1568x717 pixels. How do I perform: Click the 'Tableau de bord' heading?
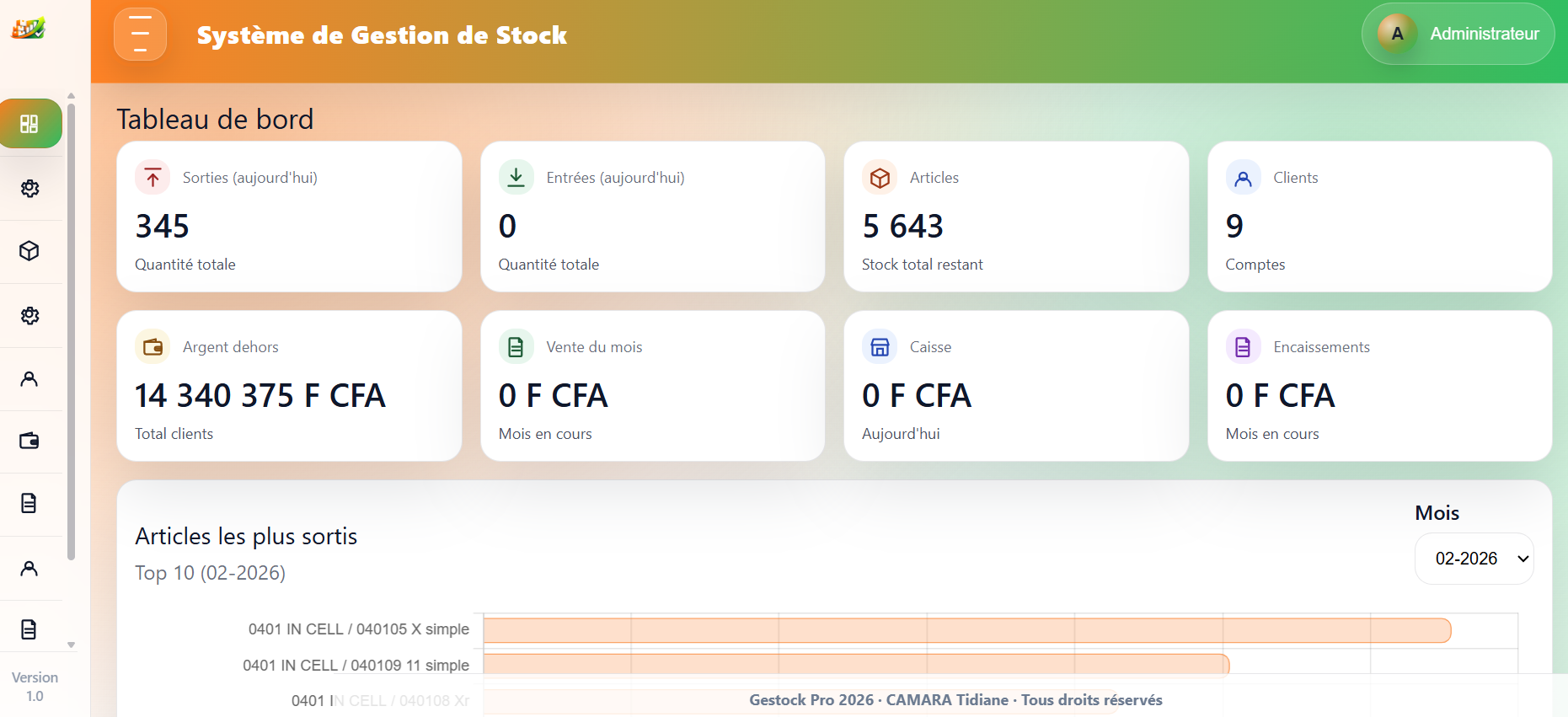215,119
